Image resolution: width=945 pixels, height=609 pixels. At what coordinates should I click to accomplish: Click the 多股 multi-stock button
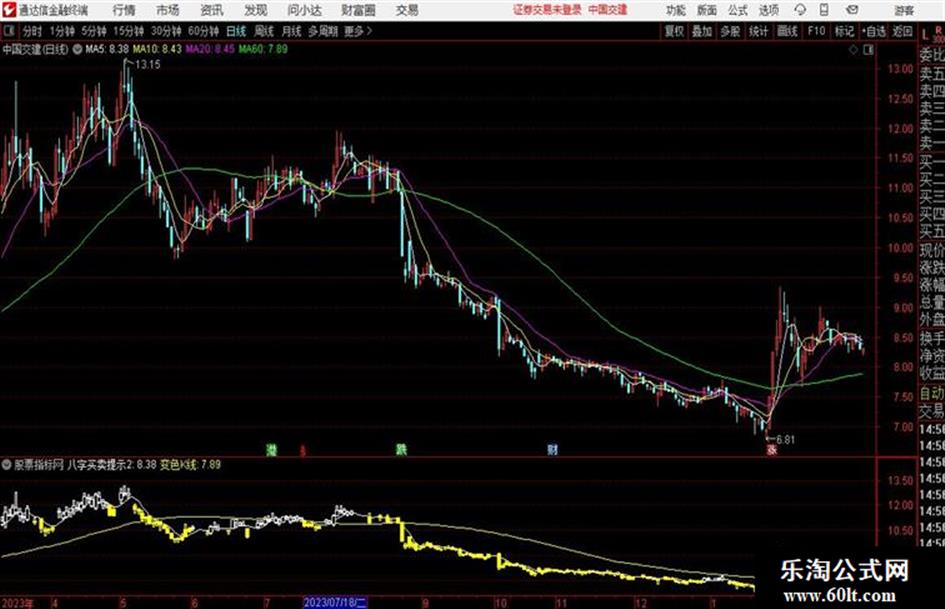[730, 31]
